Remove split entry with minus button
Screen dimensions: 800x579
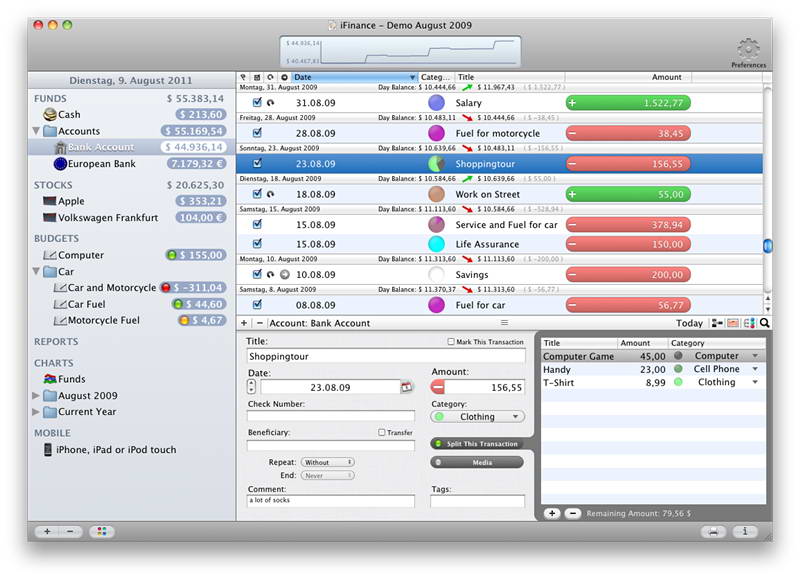(x=572, y=513)
